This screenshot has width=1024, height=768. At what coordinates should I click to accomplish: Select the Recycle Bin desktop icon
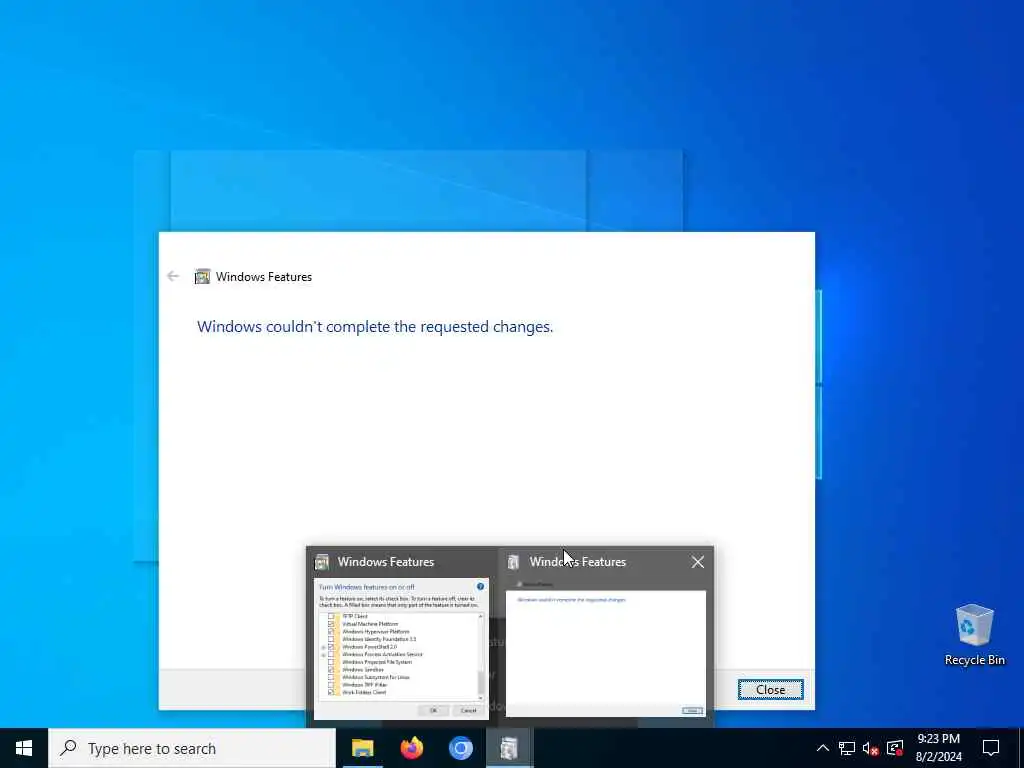974,635
